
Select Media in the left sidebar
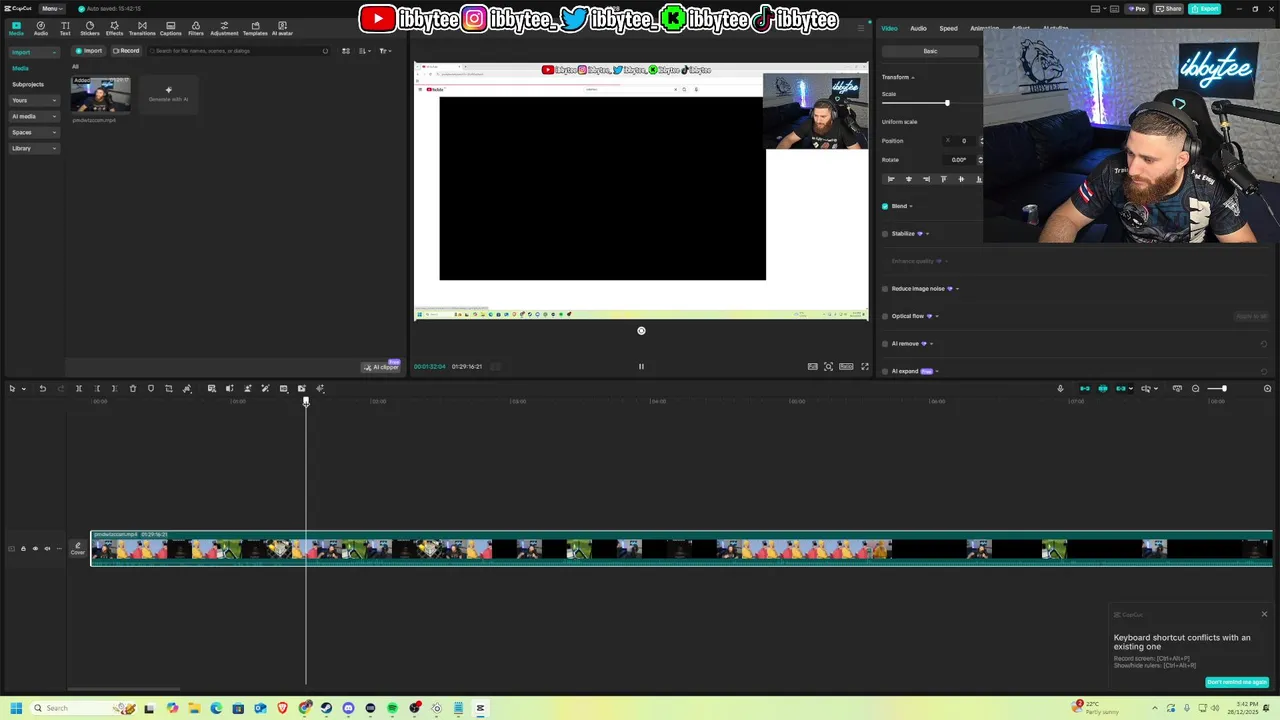[20, 68]
